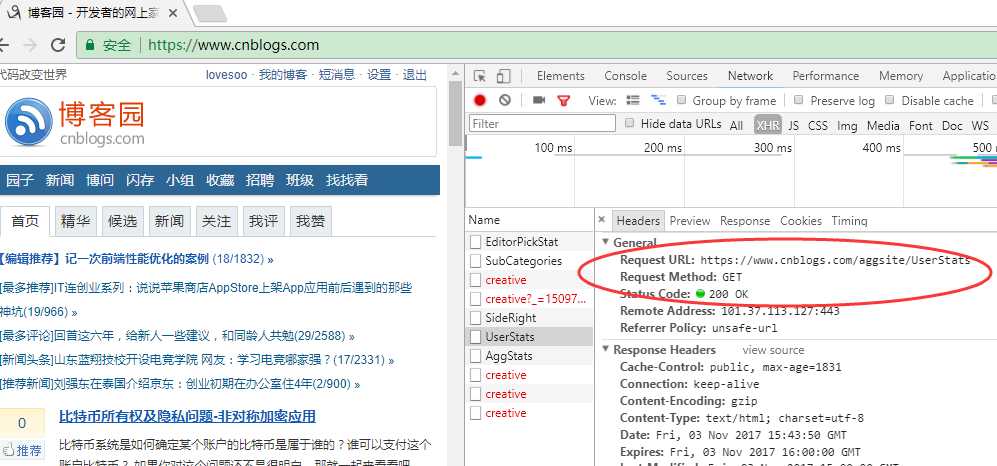
Task: Click the forward navigation arrow
Action: click(30, 45)
